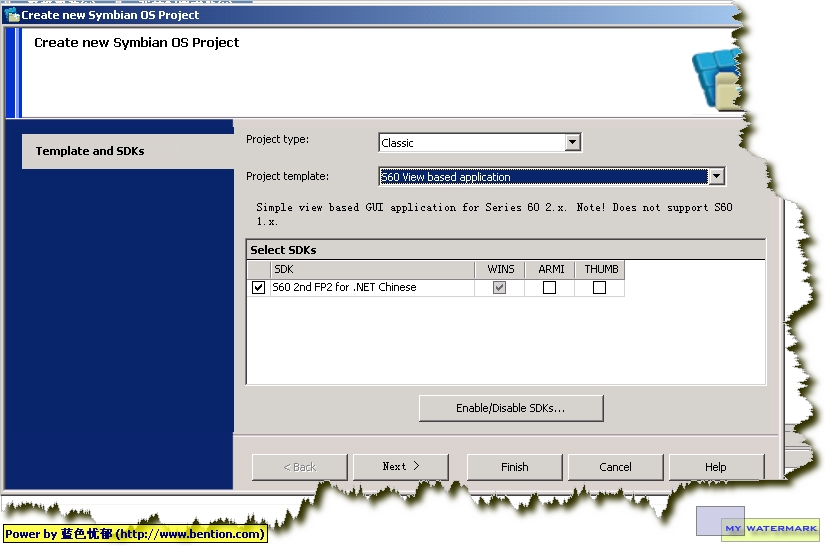The image size is (825, 546).
Task: Click the 'Project template:' label
Action: (x=287, y=176)
